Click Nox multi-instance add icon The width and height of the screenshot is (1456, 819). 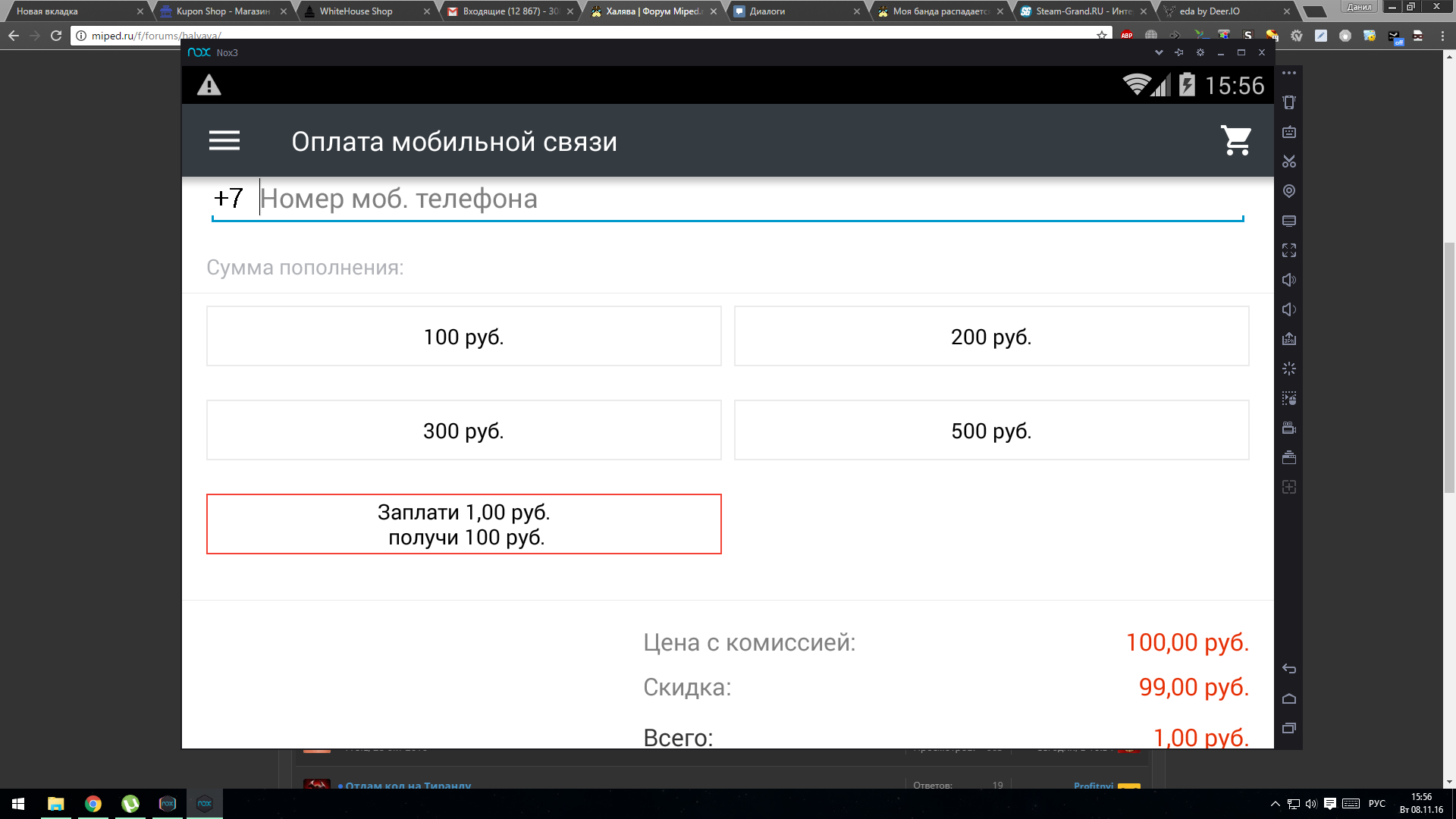pyautogui.click(x=1289, y=487)
